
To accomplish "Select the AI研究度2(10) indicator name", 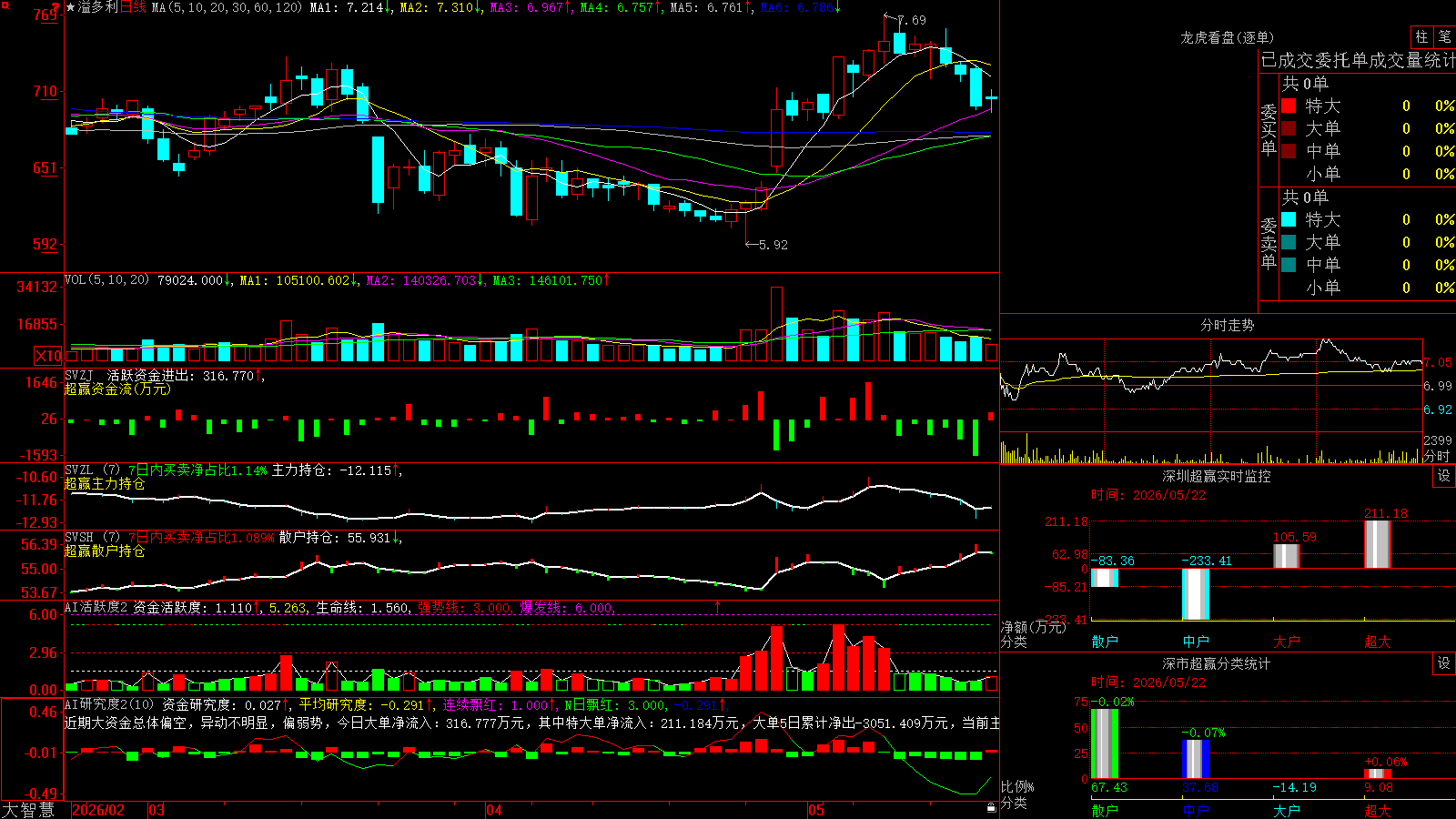I will click(x=109, y=704).
